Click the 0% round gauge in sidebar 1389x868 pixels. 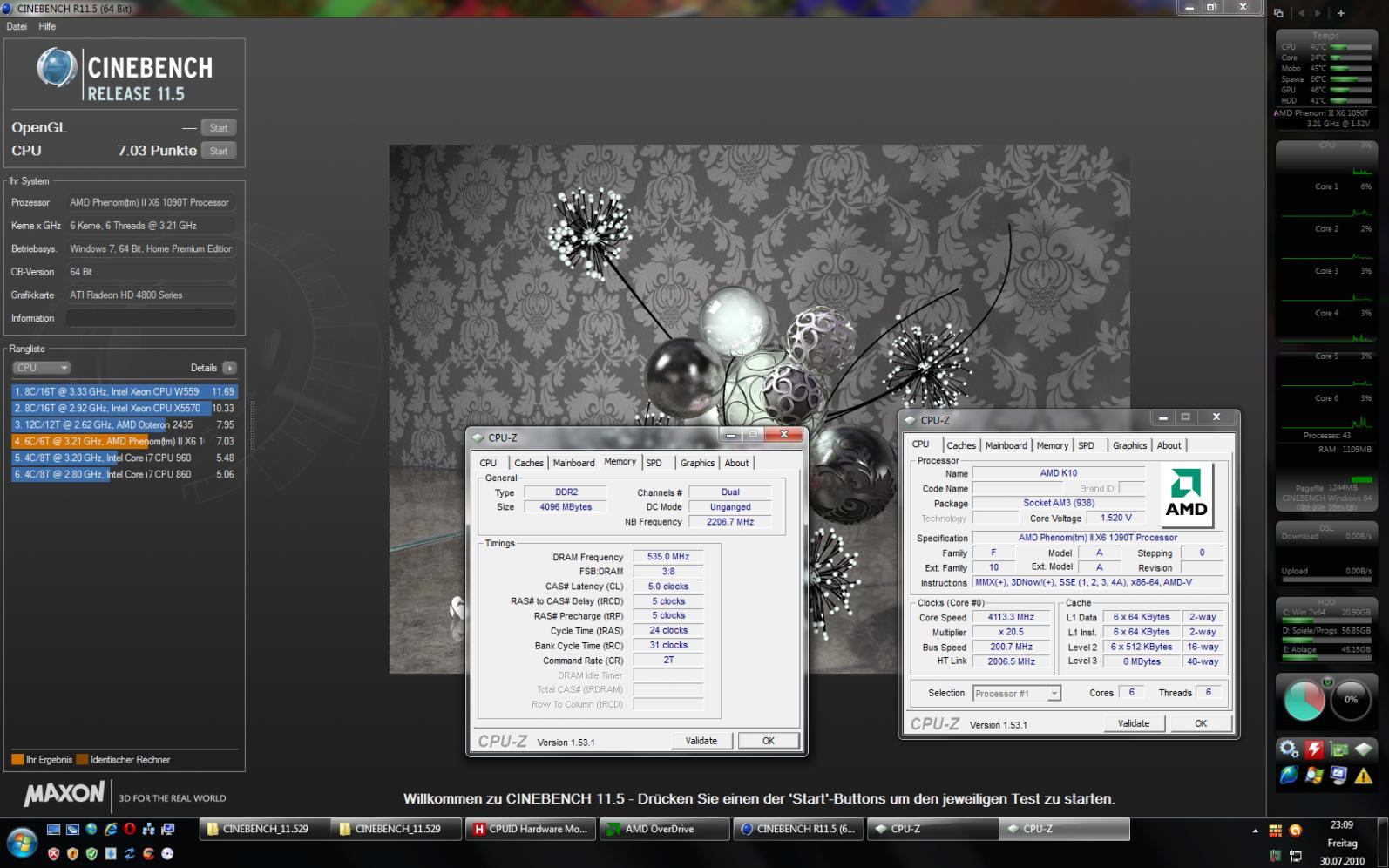point(1351,700)
